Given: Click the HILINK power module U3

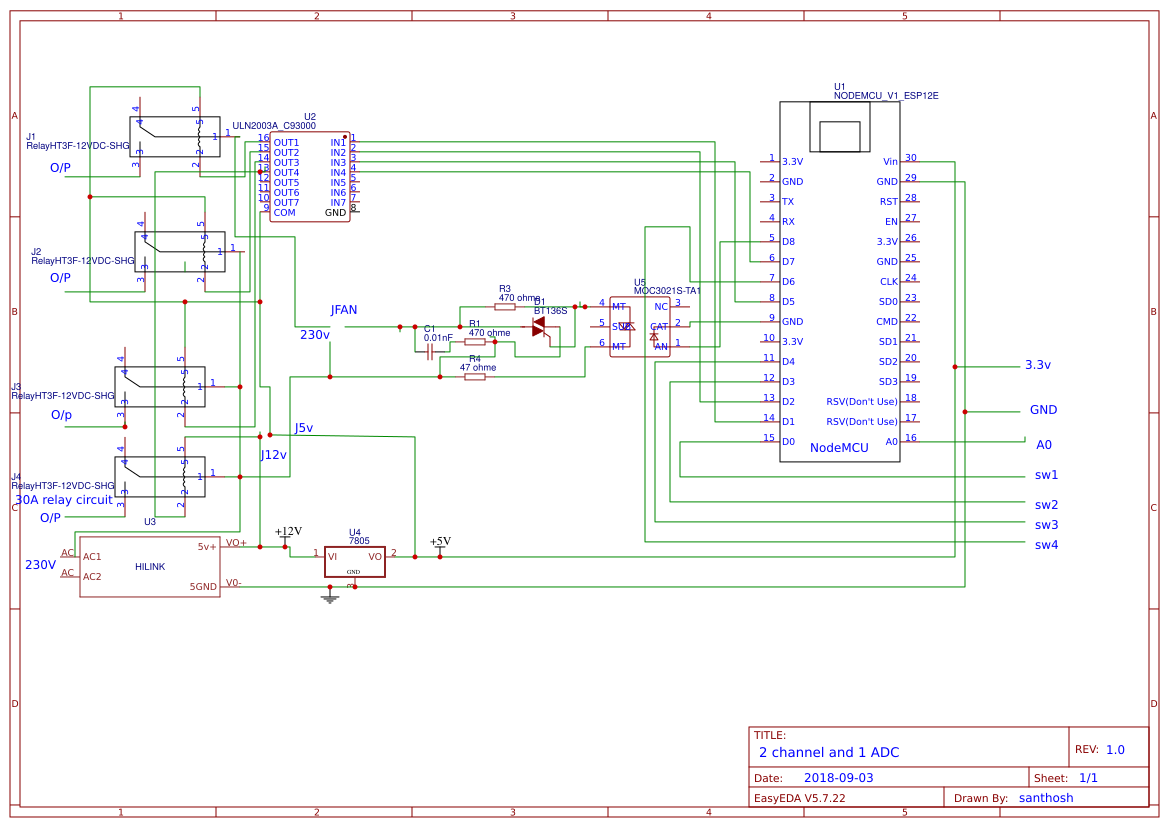Looking at the screenshot, I should (148, 567).
